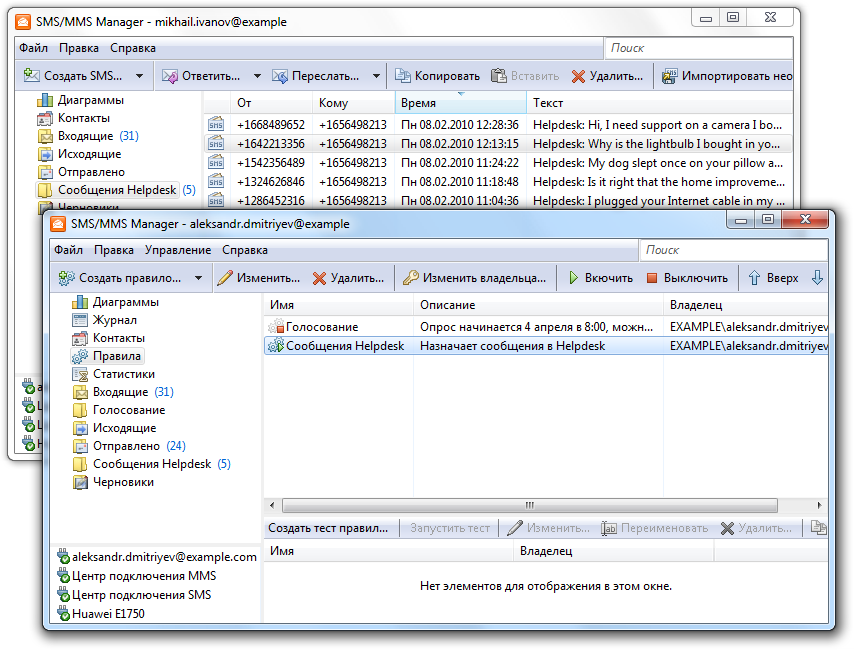Open the Управление menu

[x=177, y=250]
